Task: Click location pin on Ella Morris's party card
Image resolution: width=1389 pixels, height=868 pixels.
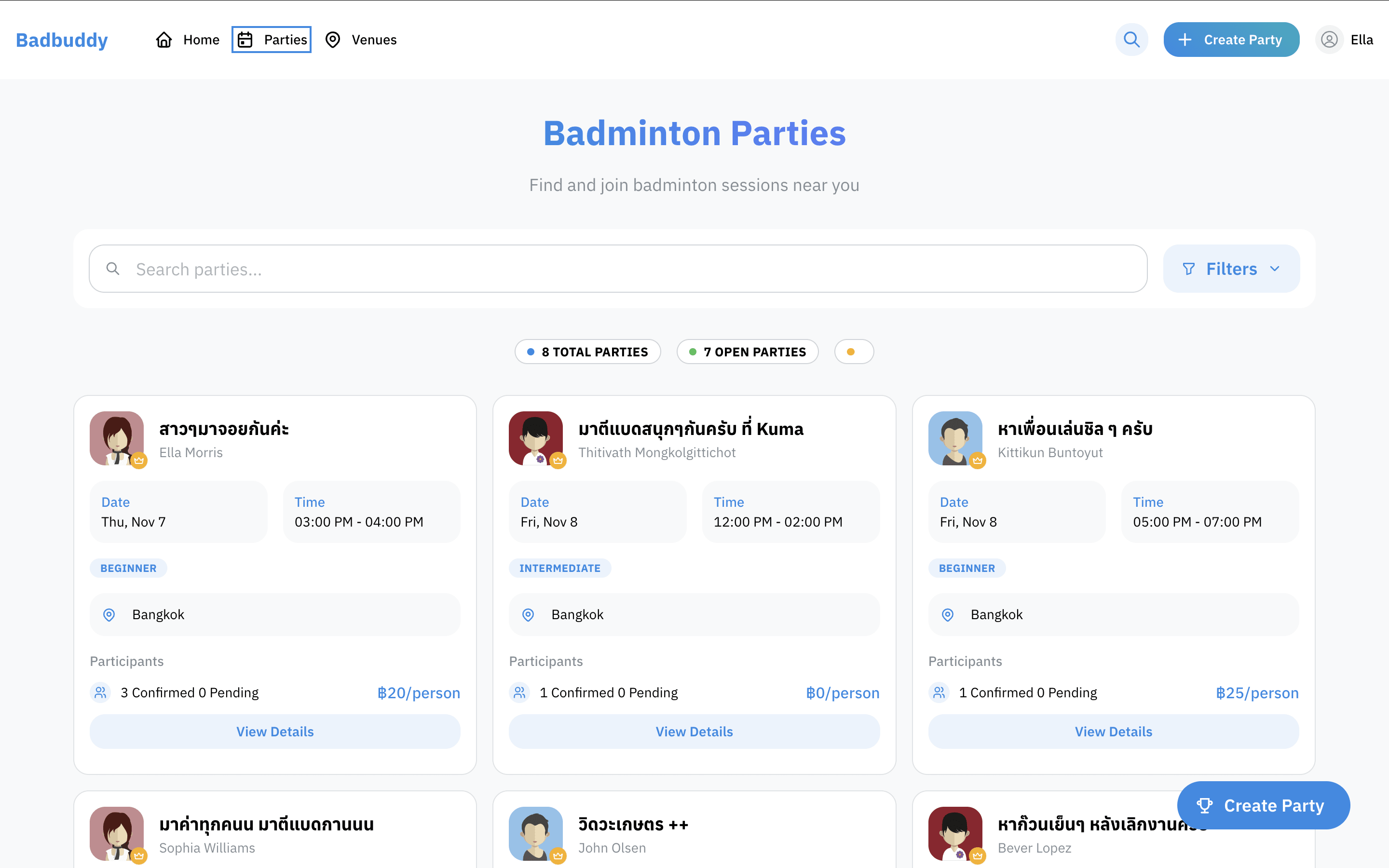Action: click(109, 615)
